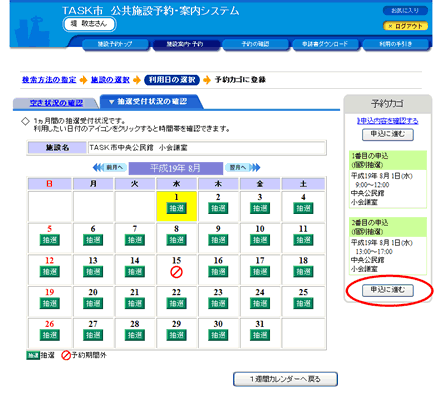The height and width of the screenshot is (395, 440).
Task: Follow the 施設の選択 breadcrumb link
Action: [x=110, y=80]
